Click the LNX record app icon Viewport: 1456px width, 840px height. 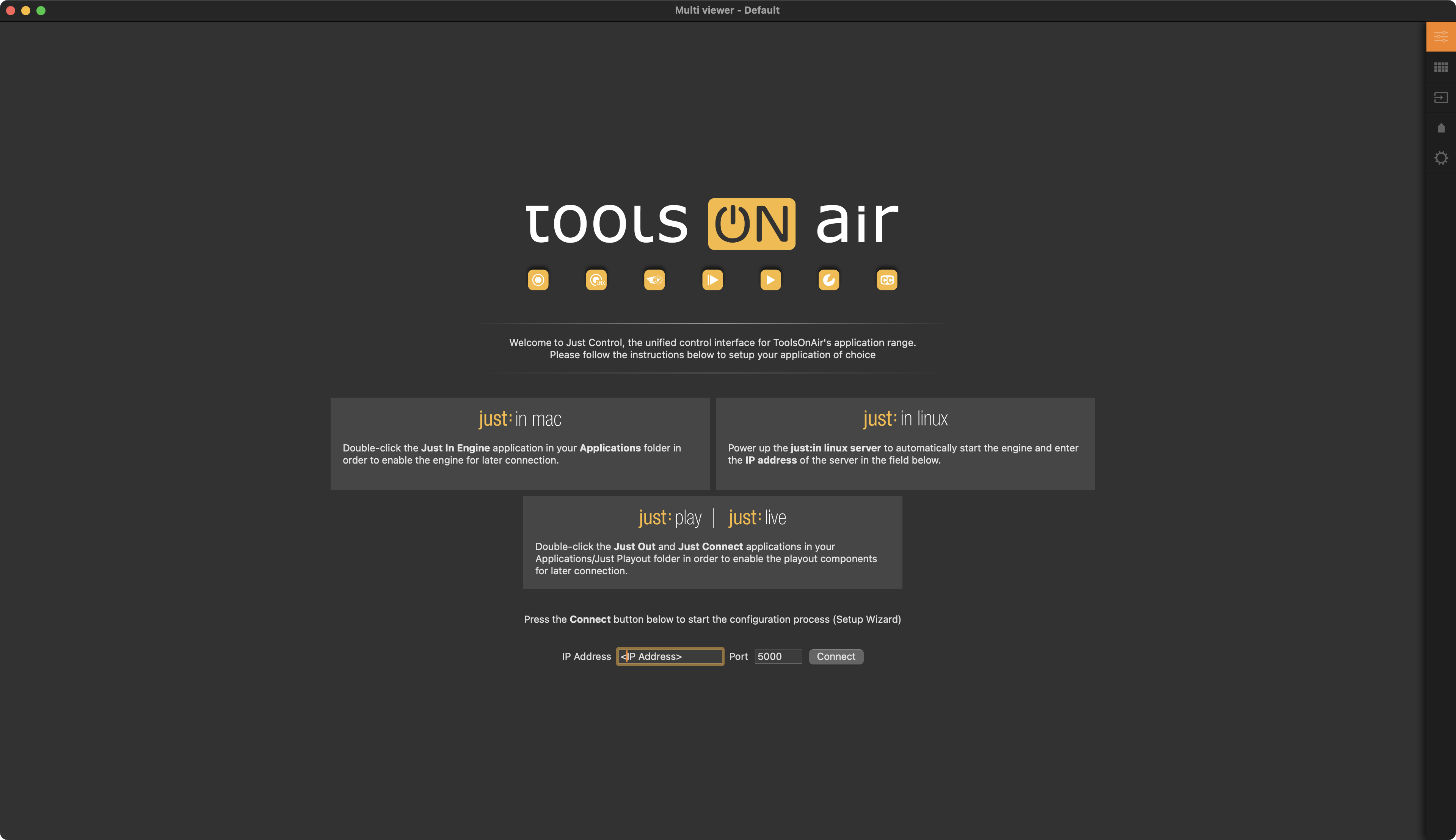point(596,280)
